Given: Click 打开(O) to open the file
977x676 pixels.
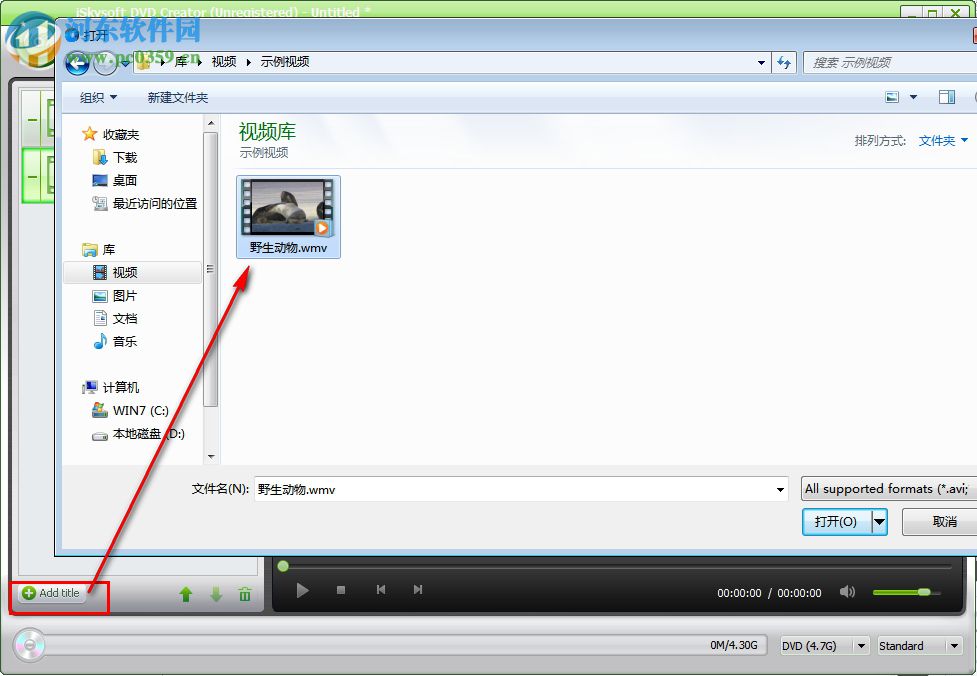Looking at the screenshot, I should [836, 521].
